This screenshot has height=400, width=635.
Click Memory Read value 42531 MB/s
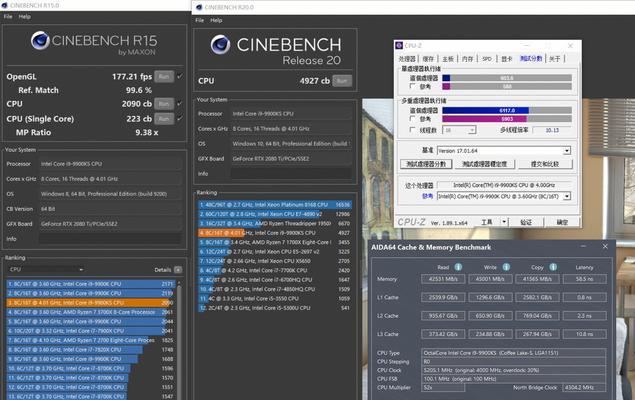click(443, 279)
